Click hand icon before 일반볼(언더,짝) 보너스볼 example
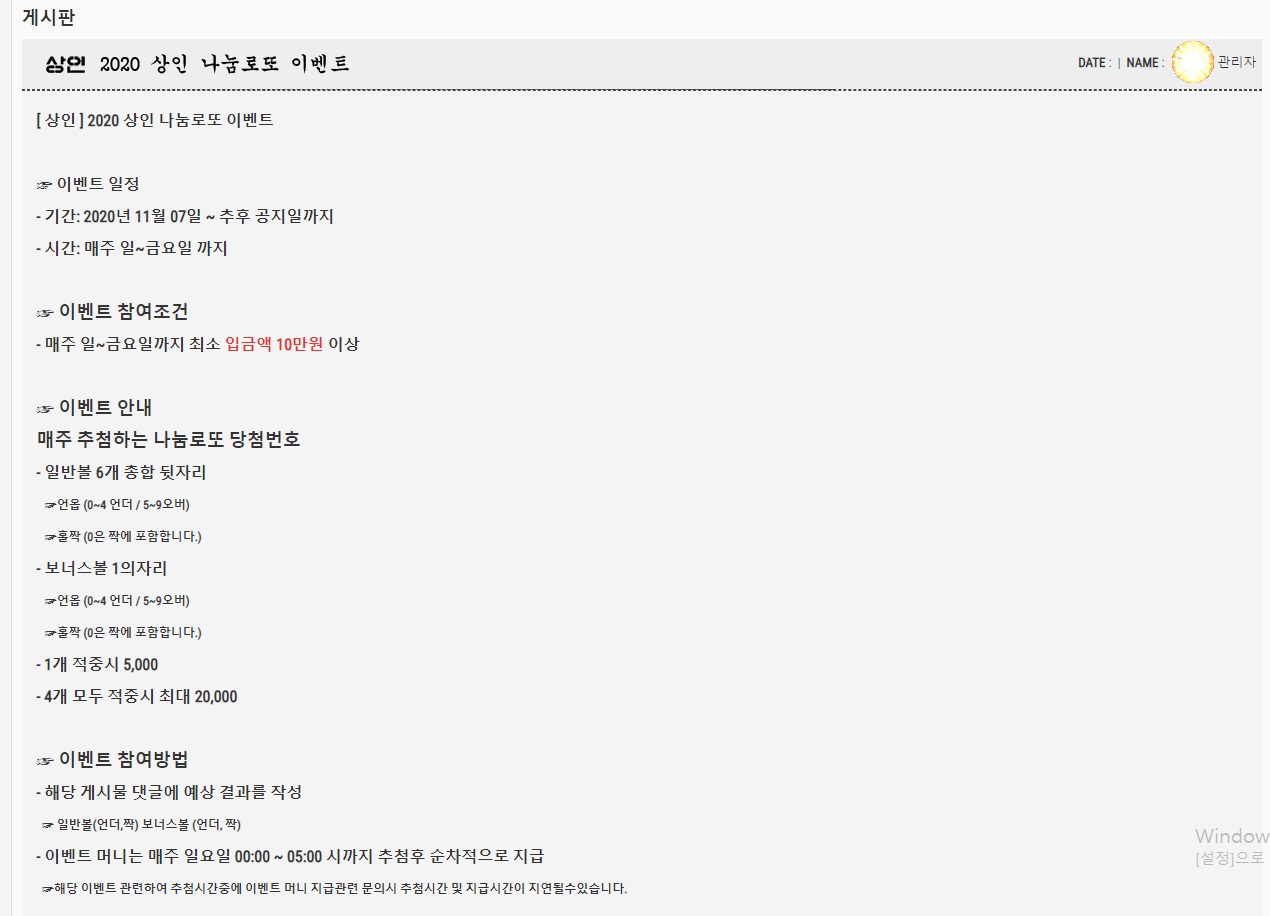The height and width of the screenshot is (916, 1270). pos(47,826)
